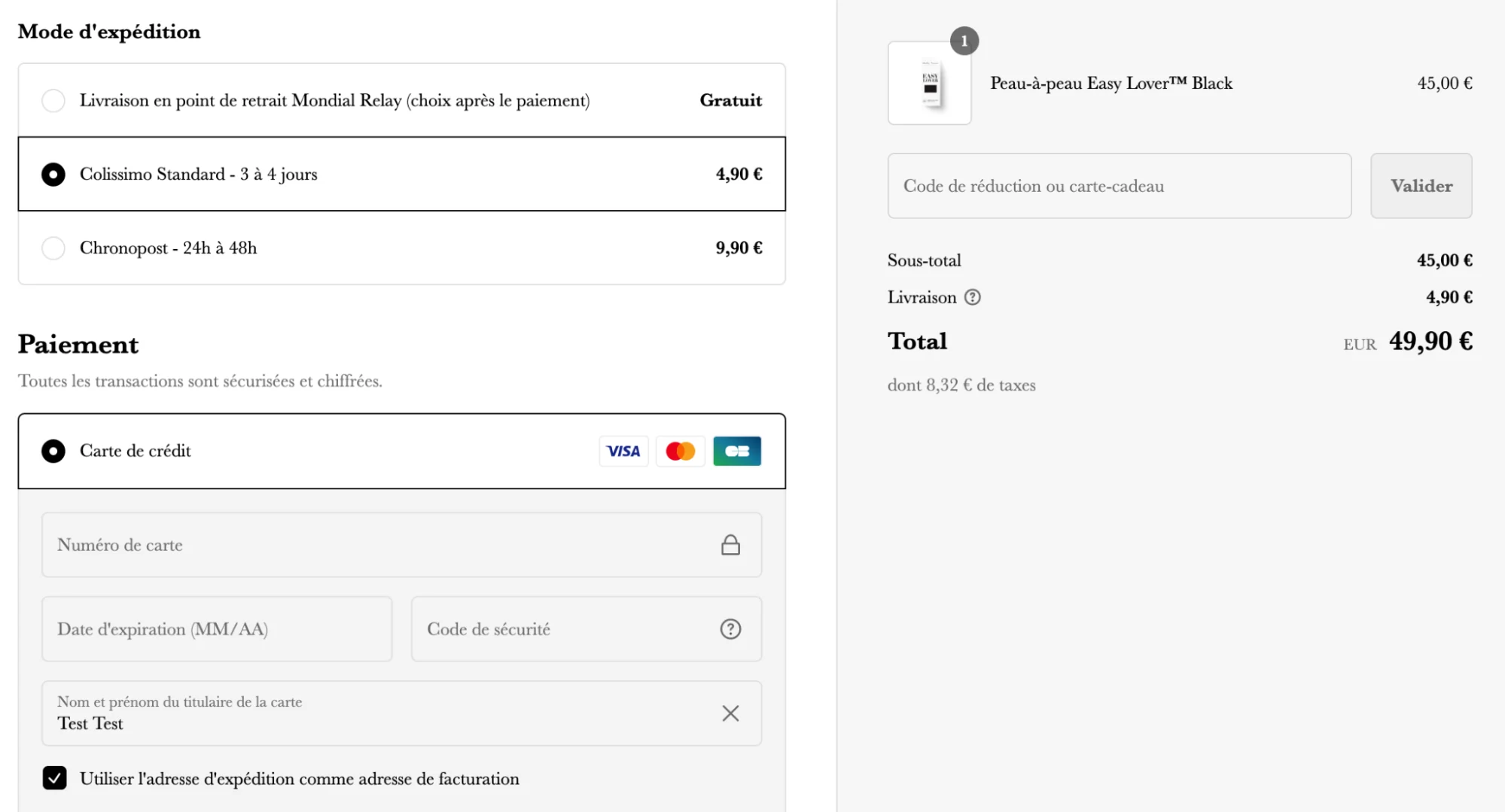Click the Mastercard logo
Screen dimensions: 1505x812
[x=680, y=451]
